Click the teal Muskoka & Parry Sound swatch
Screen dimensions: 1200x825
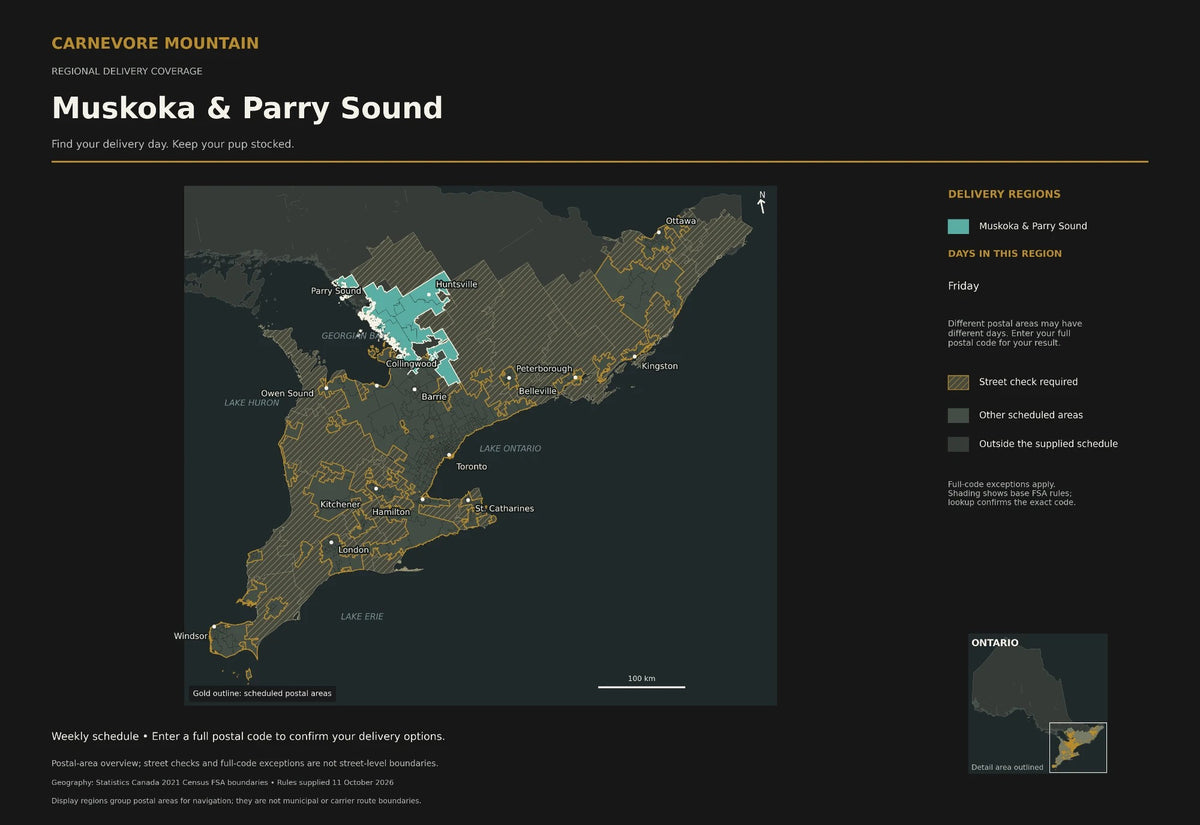pos(958,226)
